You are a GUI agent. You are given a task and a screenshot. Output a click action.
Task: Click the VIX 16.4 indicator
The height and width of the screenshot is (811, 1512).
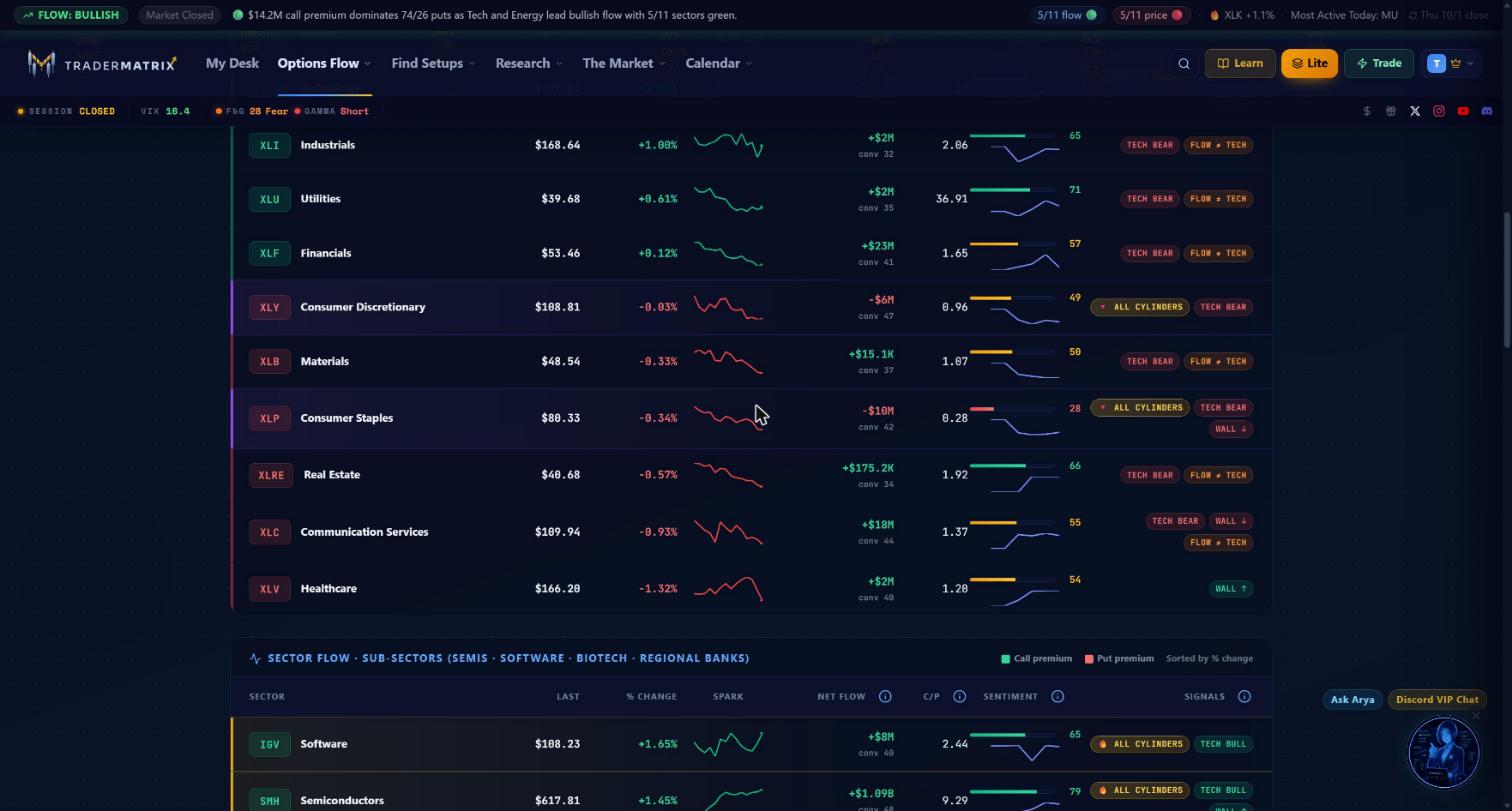click(x=165, y=111)
